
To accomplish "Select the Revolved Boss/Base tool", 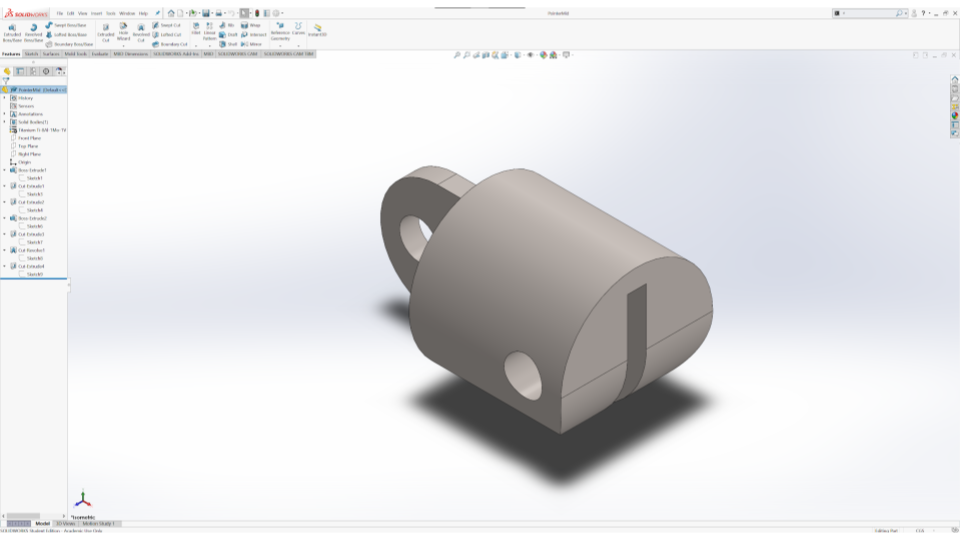I will pyautogui.click(x=33, y=32).
